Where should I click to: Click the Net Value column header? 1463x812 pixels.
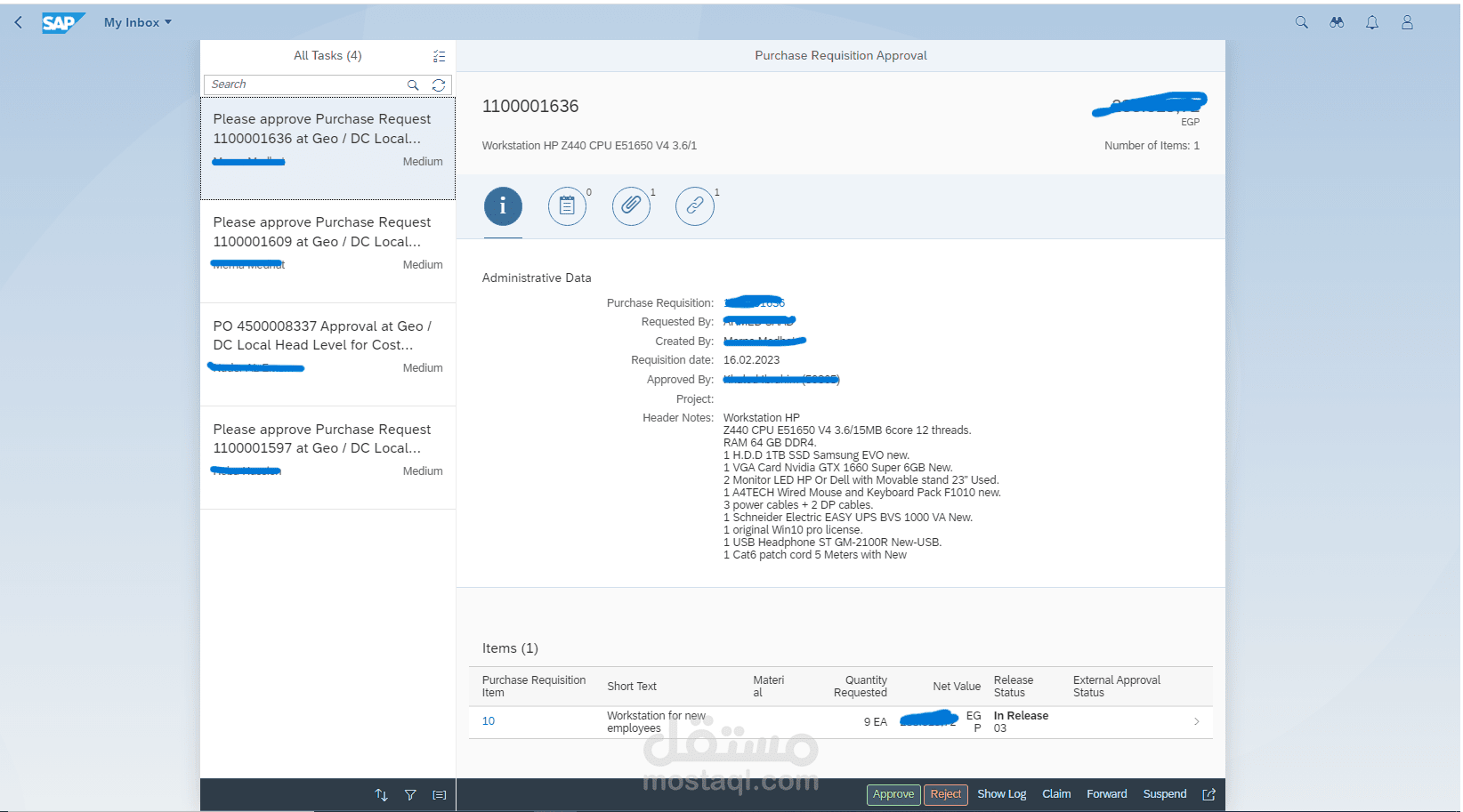coord(957,687)
